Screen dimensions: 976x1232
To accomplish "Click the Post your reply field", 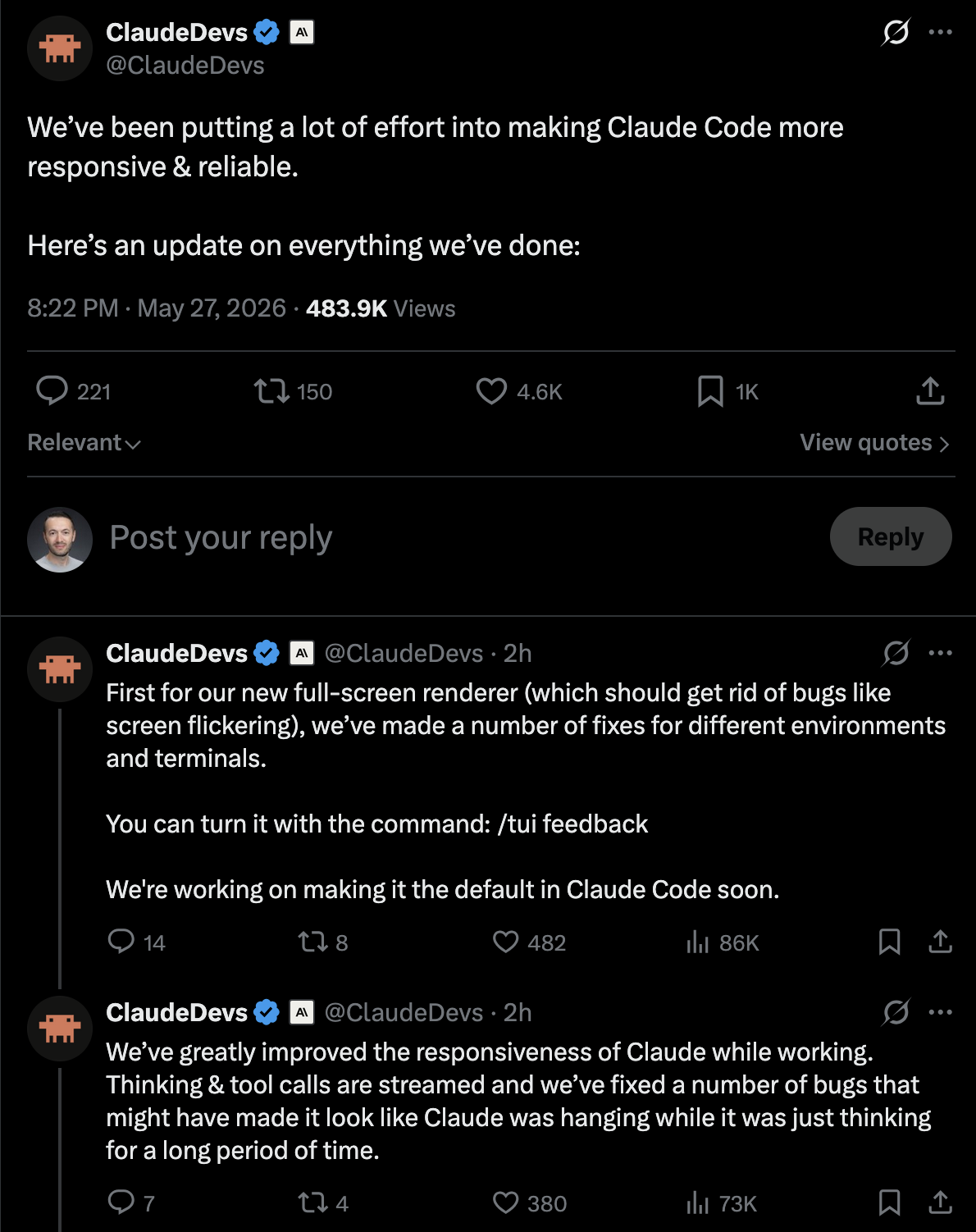I will [x=459, y=537].
